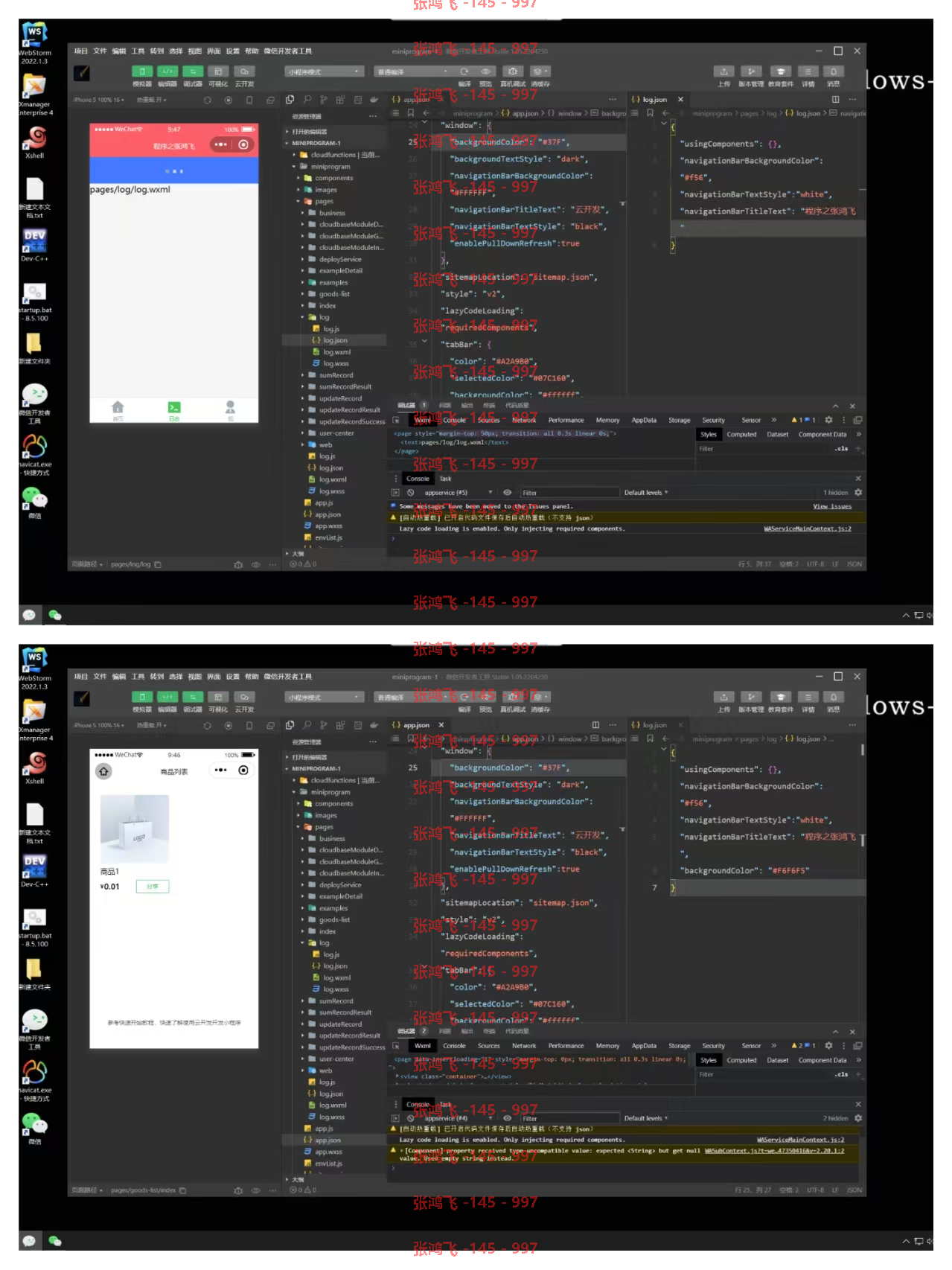The width and height of the screenshot is (952, 1270).
Task: Click the 清缓存 layers icon in upper toolbar
Action: pyautogui.click(x=540, y=71)
